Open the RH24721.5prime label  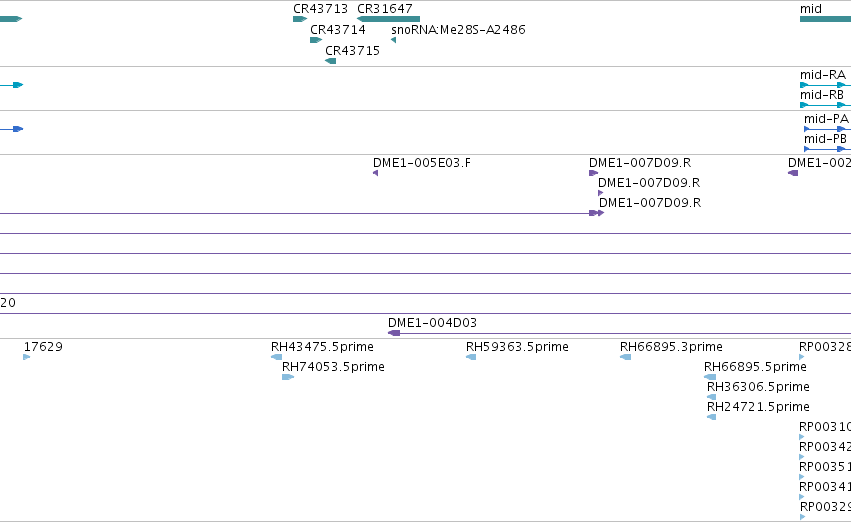758,407
